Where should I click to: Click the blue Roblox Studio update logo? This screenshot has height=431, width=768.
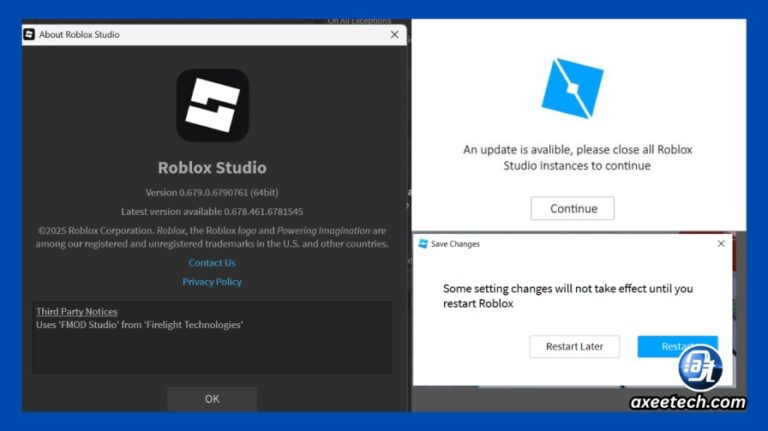click(x=573, y=89)
